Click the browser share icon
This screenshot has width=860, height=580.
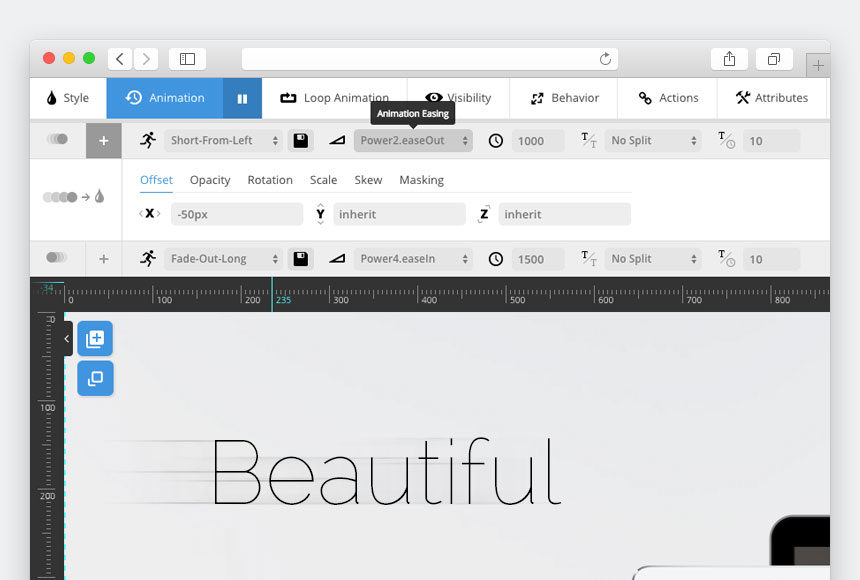tap(729, 59)
